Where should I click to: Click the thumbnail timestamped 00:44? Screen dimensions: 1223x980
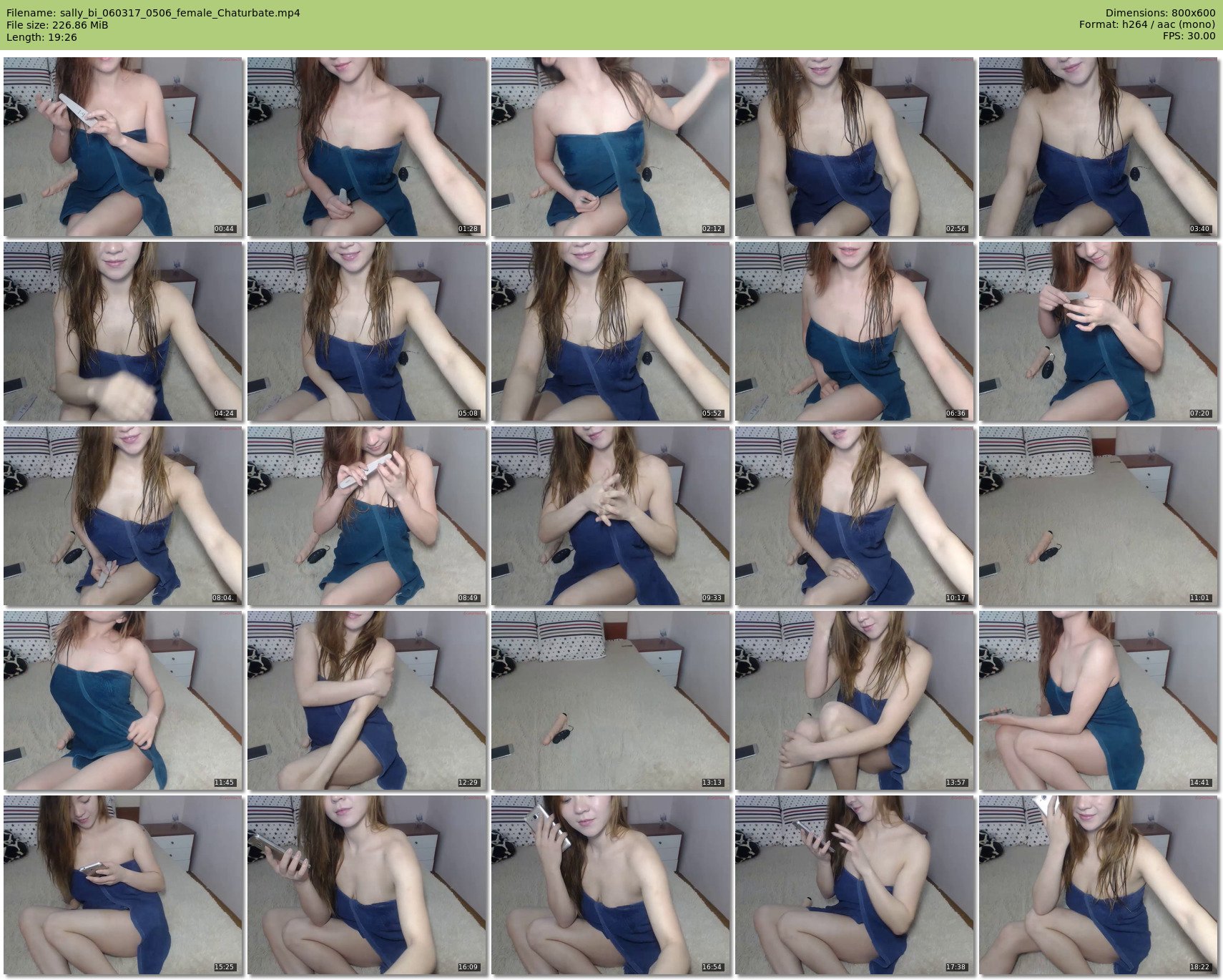[x=123, y=147]
